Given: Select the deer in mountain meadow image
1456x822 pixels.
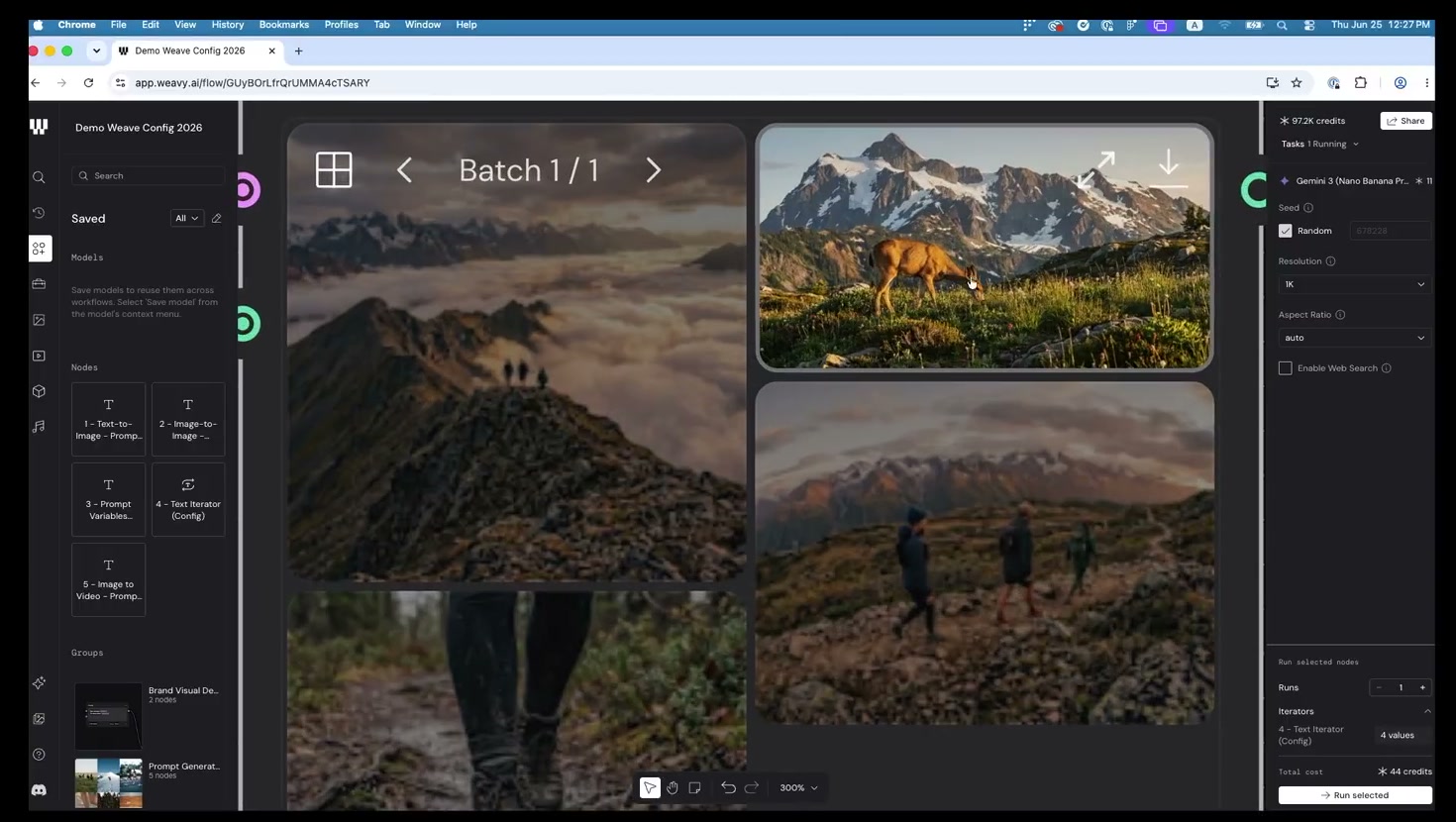Looking at the screenshot, I should (985, 248).
